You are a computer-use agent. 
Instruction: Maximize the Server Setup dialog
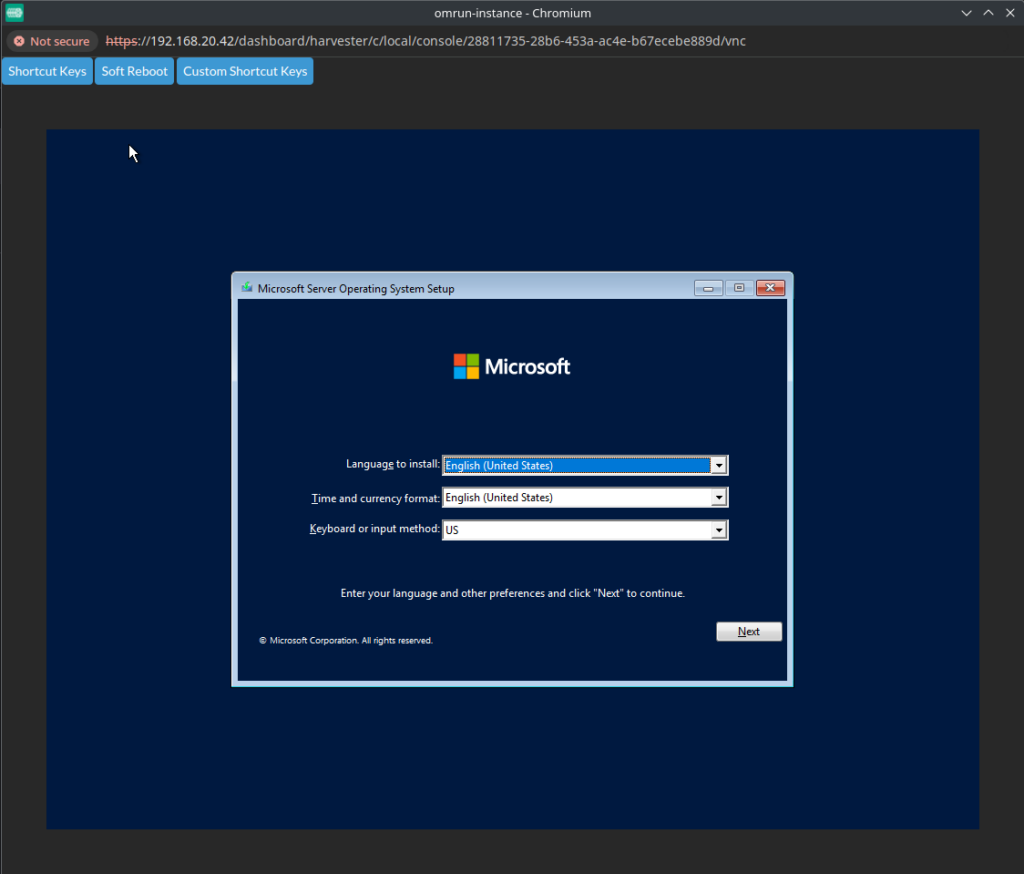pos(739,288)
